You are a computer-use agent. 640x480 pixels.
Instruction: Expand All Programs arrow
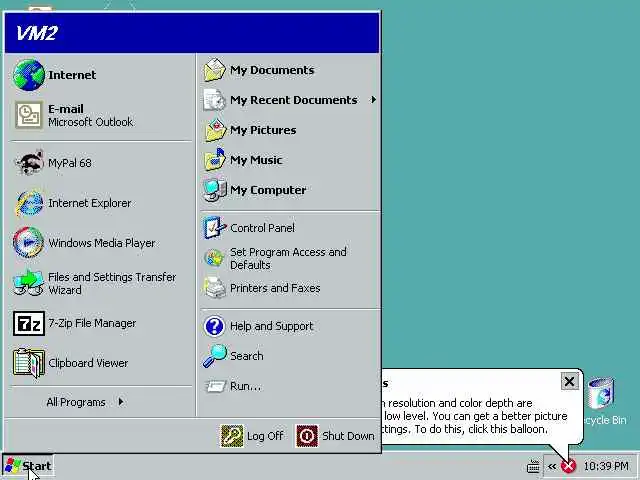pyautogui.click(x=121, y=402)
